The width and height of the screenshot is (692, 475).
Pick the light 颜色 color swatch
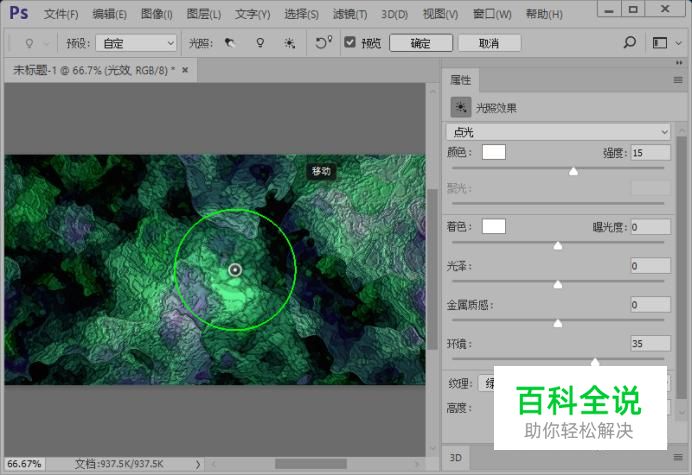(494, 152)
